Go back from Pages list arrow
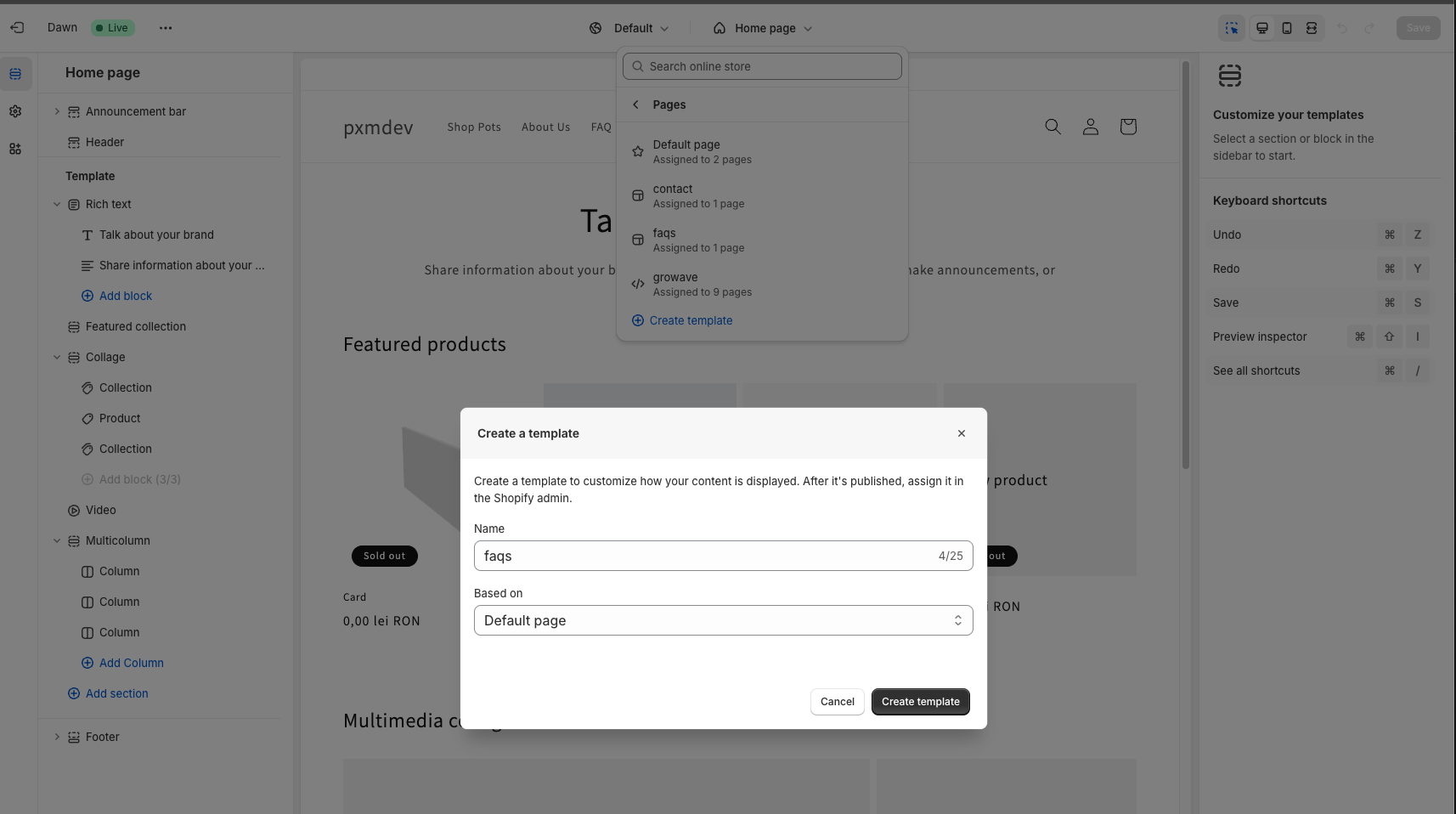 (x=635, y=105)
